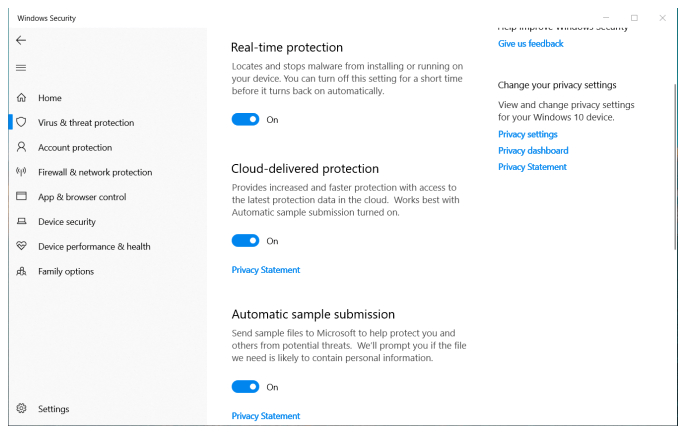
Task: Click the Account protection person icon
Action: point(21,147)
